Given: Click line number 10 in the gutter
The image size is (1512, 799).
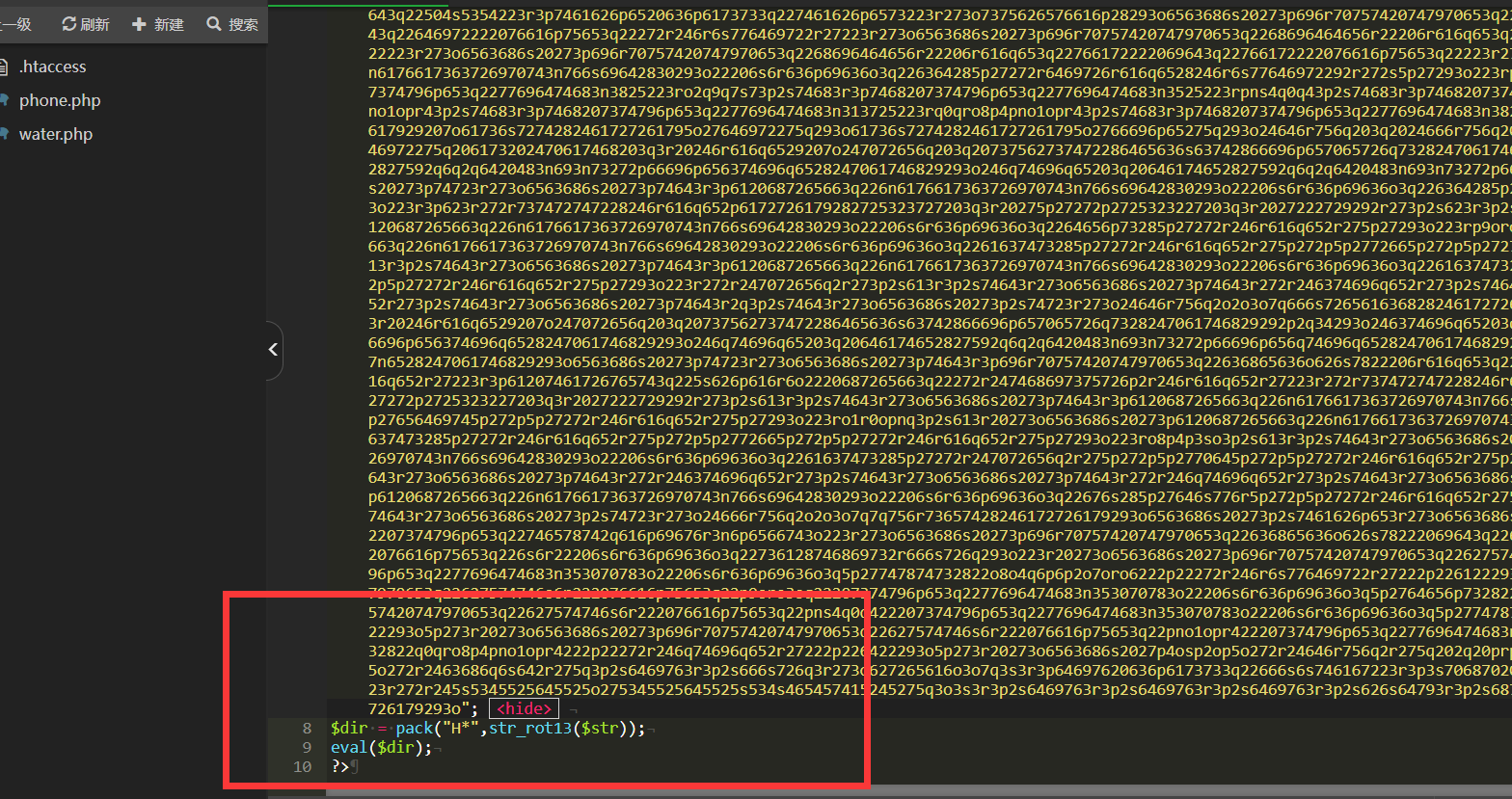Looking at the screenshot, I should tap(303, 767).
